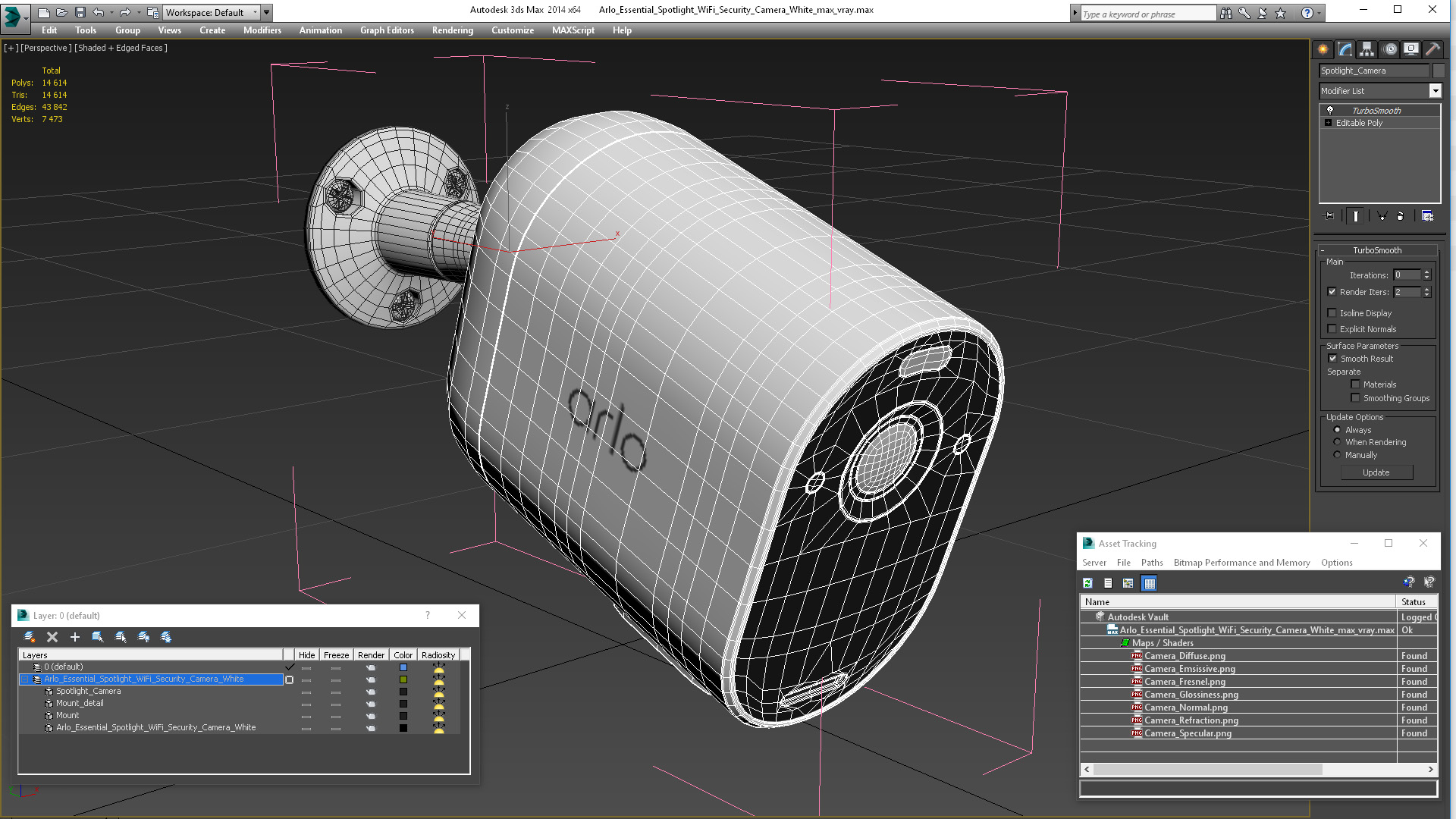The height and width of the screenshot is (819, 1456).
Task: Enable Separate by Smoothing Groups checkbox
Action: point(1355,398)
